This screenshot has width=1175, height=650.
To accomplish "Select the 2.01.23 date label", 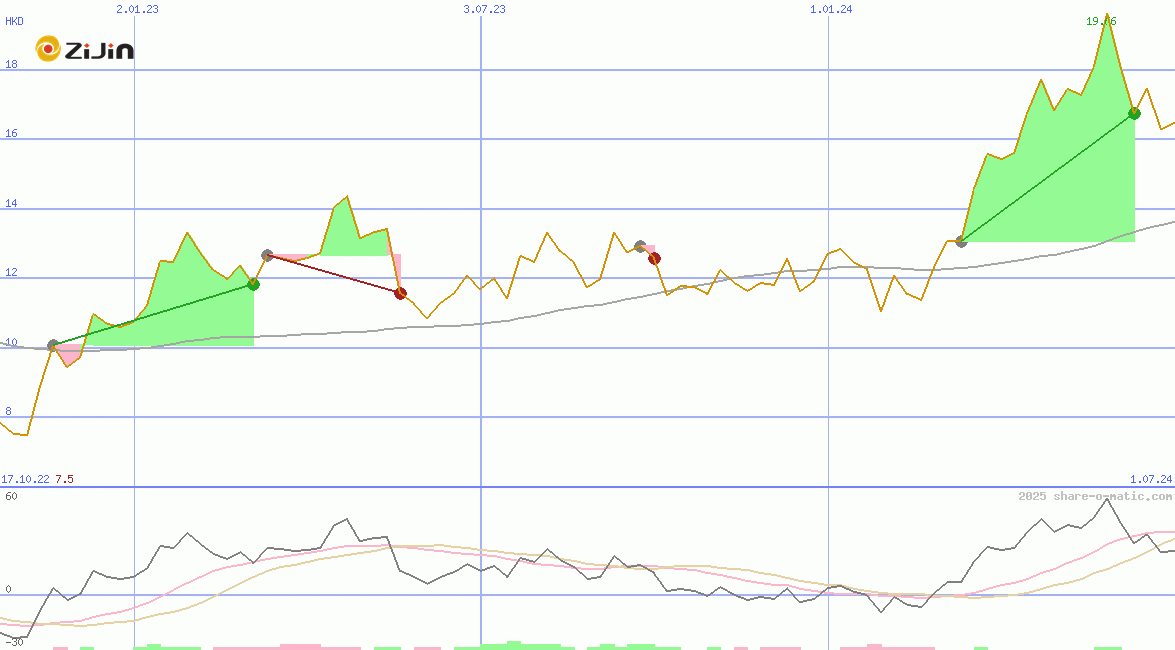I will click(137, 9).
